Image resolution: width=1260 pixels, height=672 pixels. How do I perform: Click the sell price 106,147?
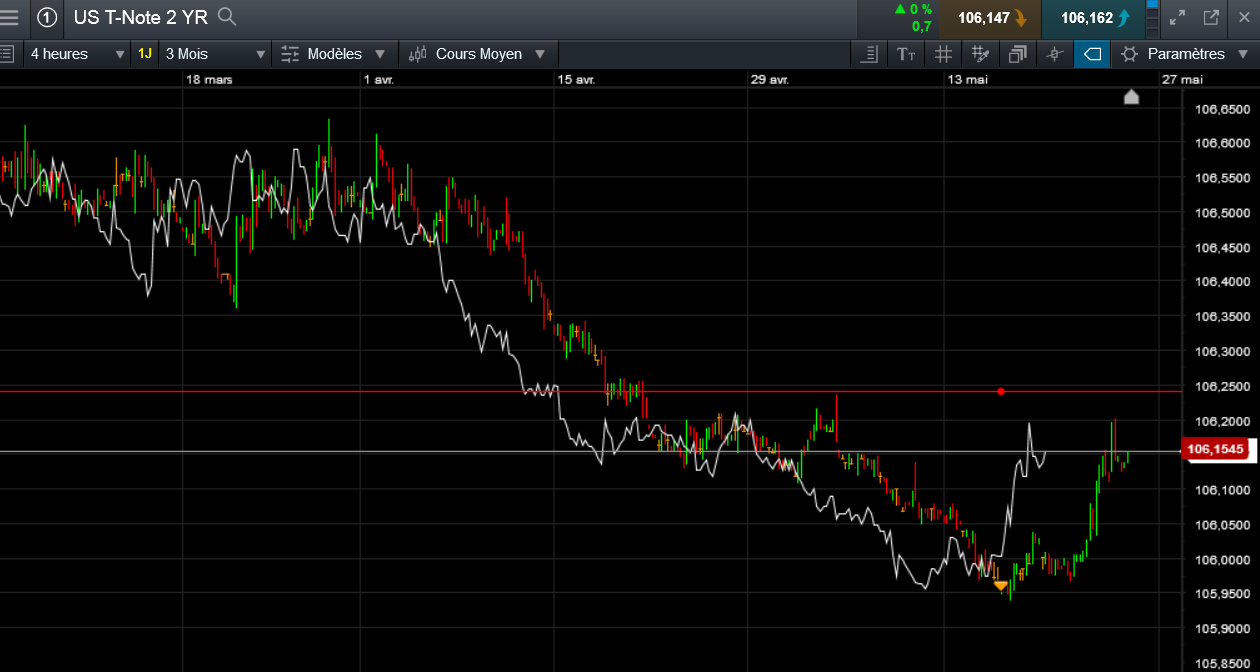tap(990, 18)
